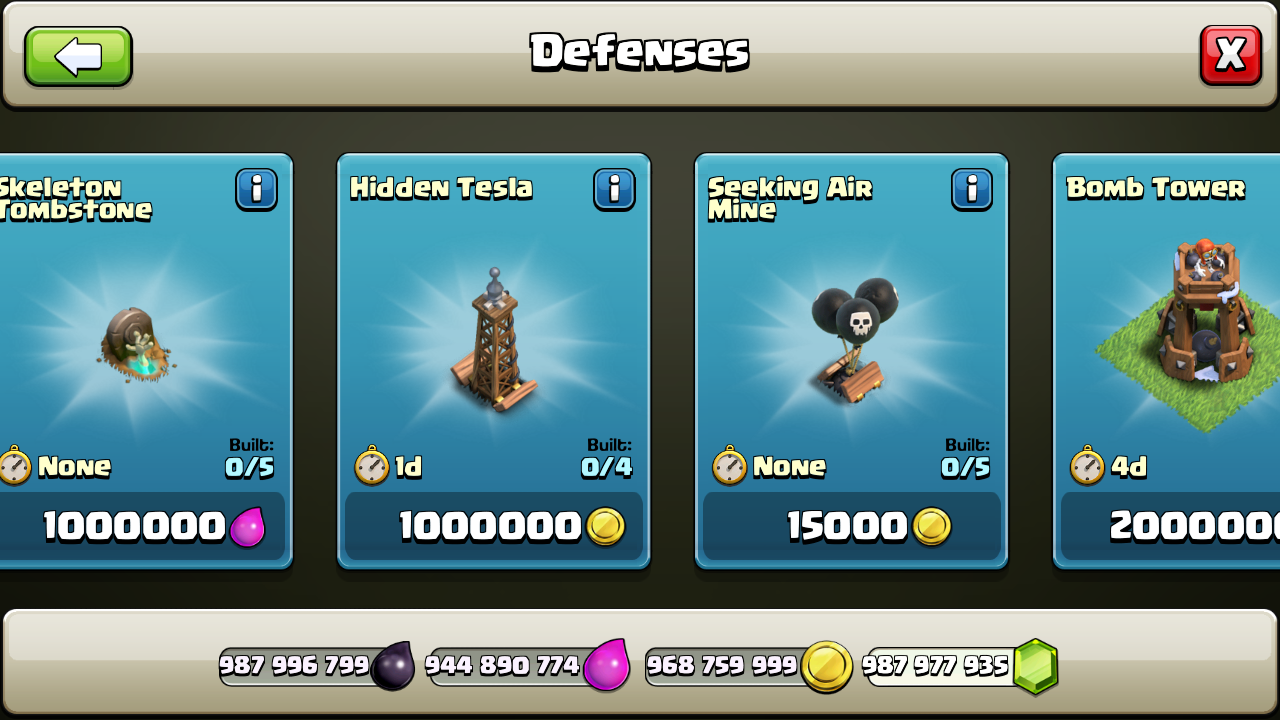The height and width of the screenshot is (720, 1280).
Task: Buy Hidden Tesla for 1000000 gold
Action: 494,526
